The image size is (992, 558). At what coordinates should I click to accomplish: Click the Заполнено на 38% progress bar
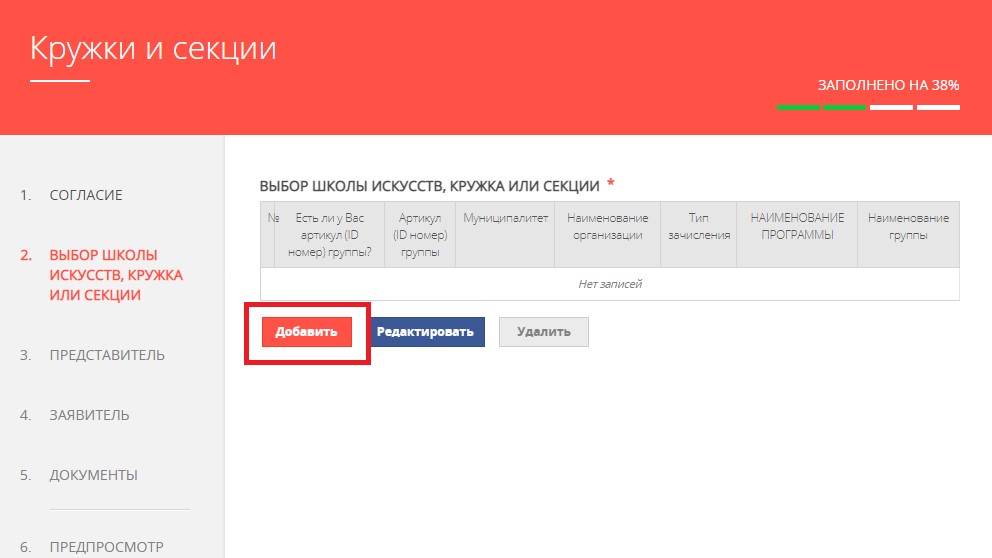click(867, 107)
